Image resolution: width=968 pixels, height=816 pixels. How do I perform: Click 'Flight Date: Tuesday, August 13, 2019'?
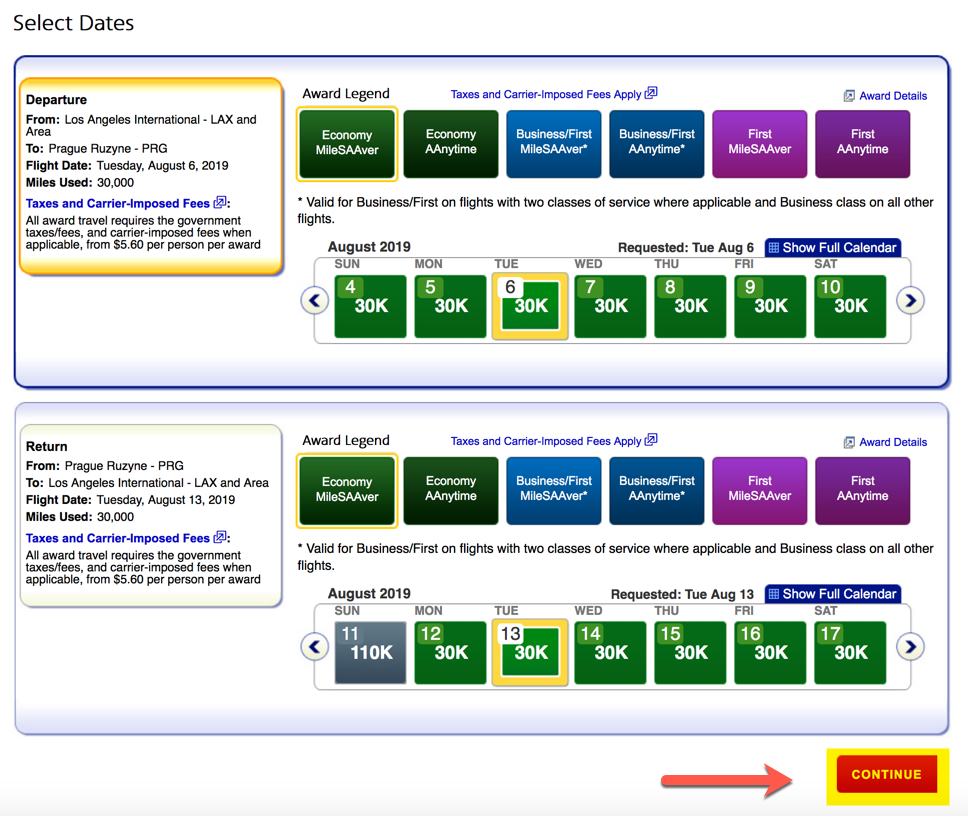(130, 499)
